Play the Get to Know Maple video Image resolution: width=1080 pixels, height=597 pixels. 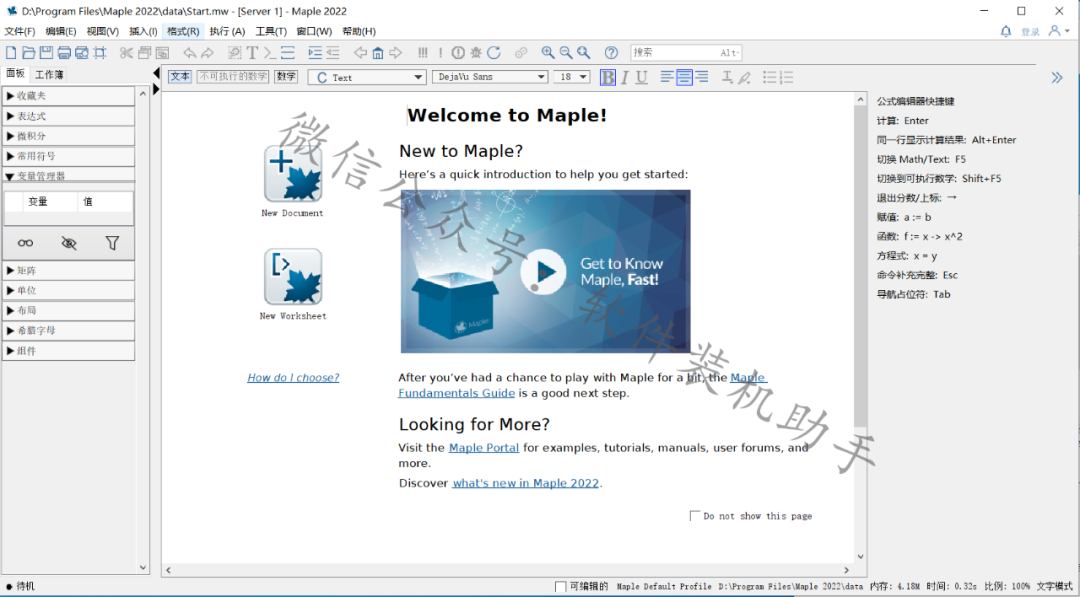[543, 272]
